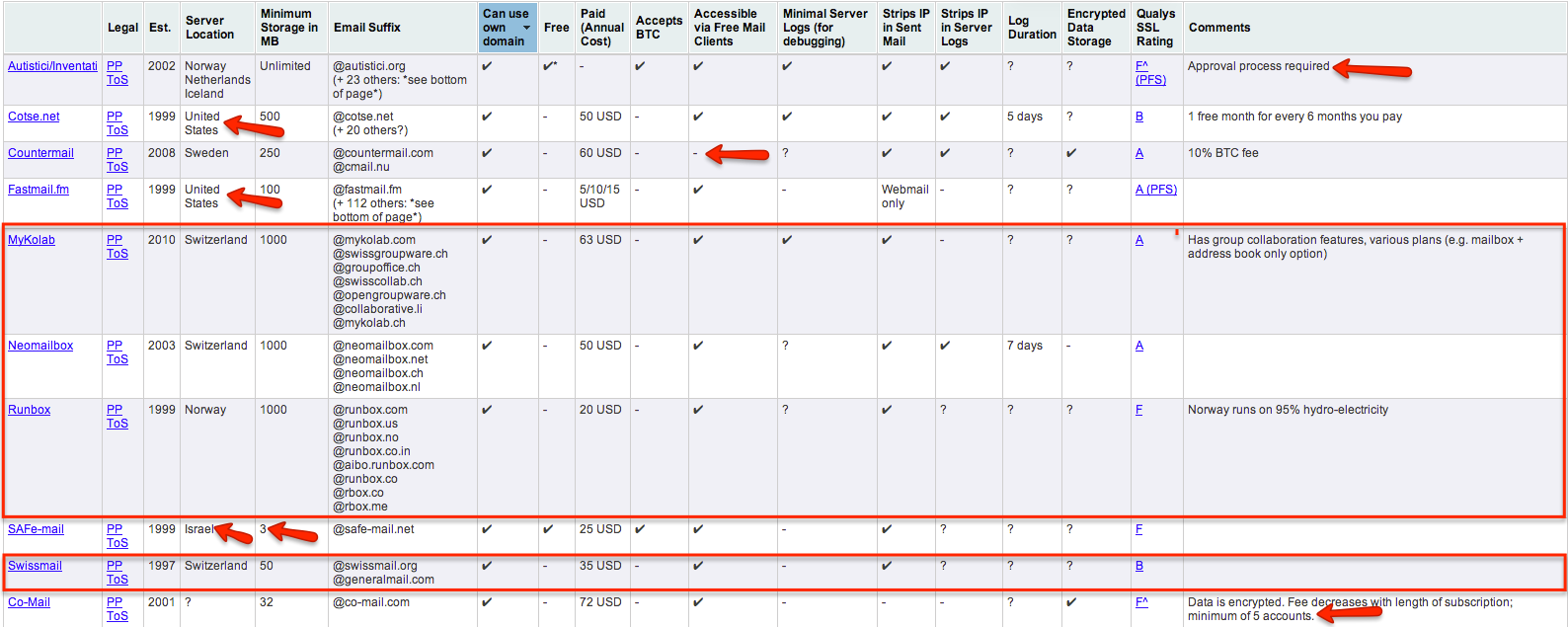The height and width of the screenshot is (627, 1568).
Task: Open the B SSL rating for Swissmail
Action: pos(1139,566)
